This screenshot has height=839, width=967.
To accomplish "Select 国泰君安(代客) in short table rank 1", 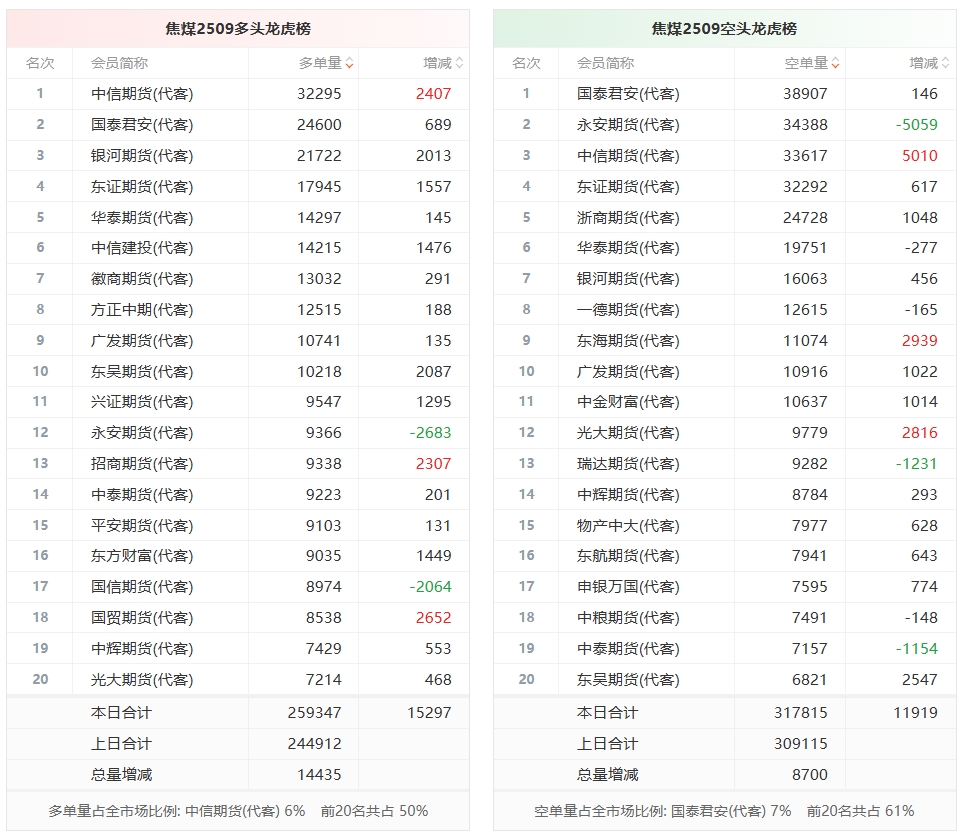I will (628, 94).
